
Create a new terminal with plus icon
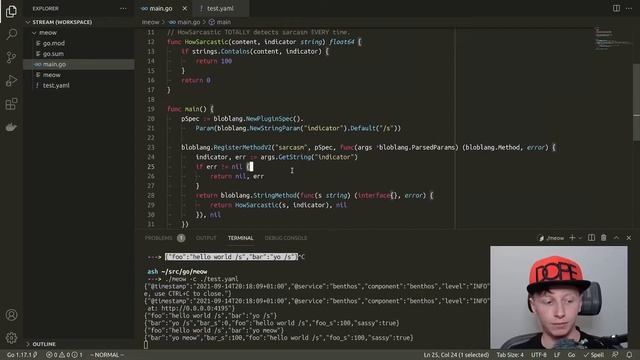572,238
